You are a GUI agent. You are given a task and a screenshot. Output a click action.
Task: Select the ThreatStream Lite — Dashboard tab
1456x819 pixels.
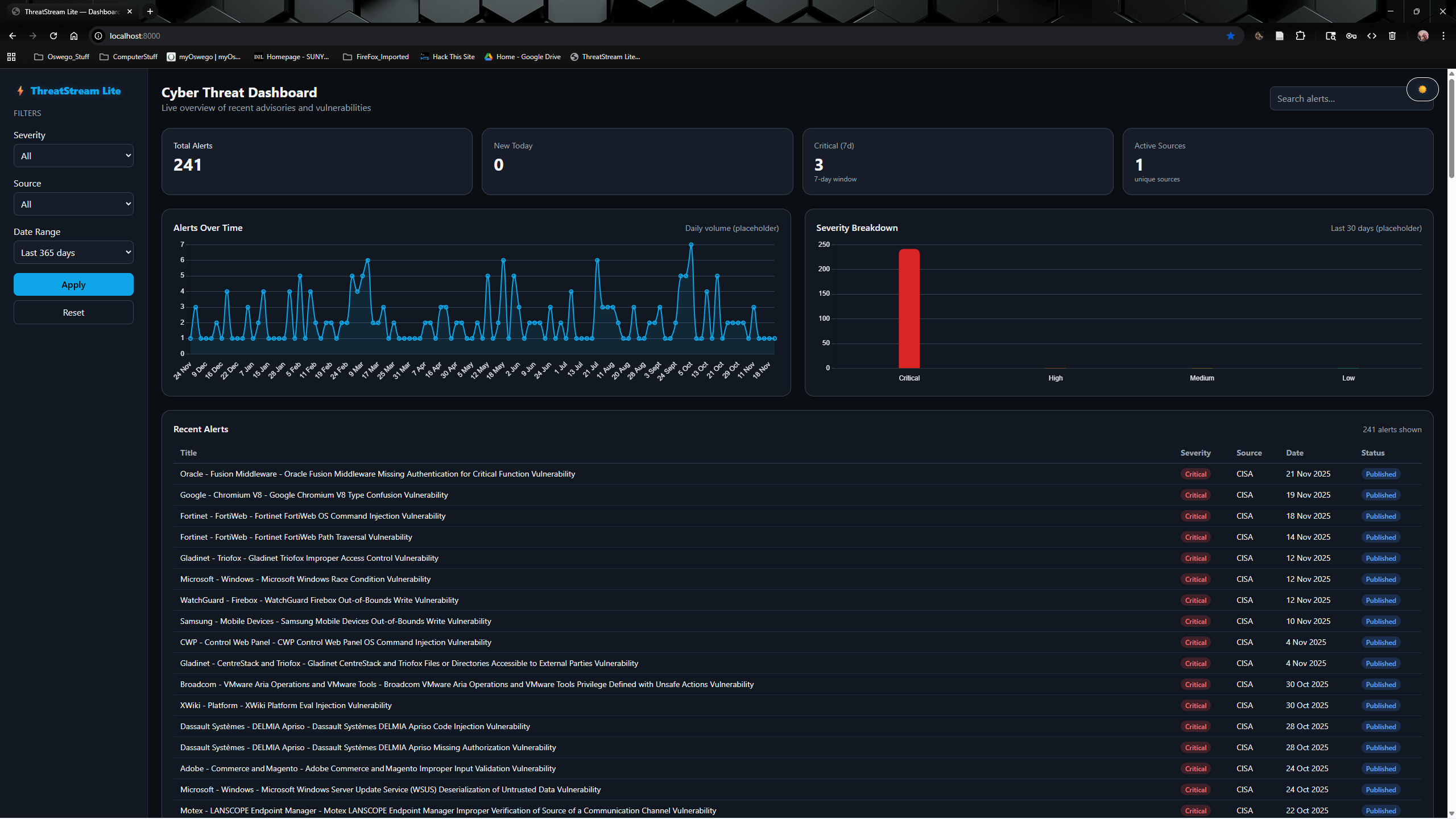tap(68, 11)
